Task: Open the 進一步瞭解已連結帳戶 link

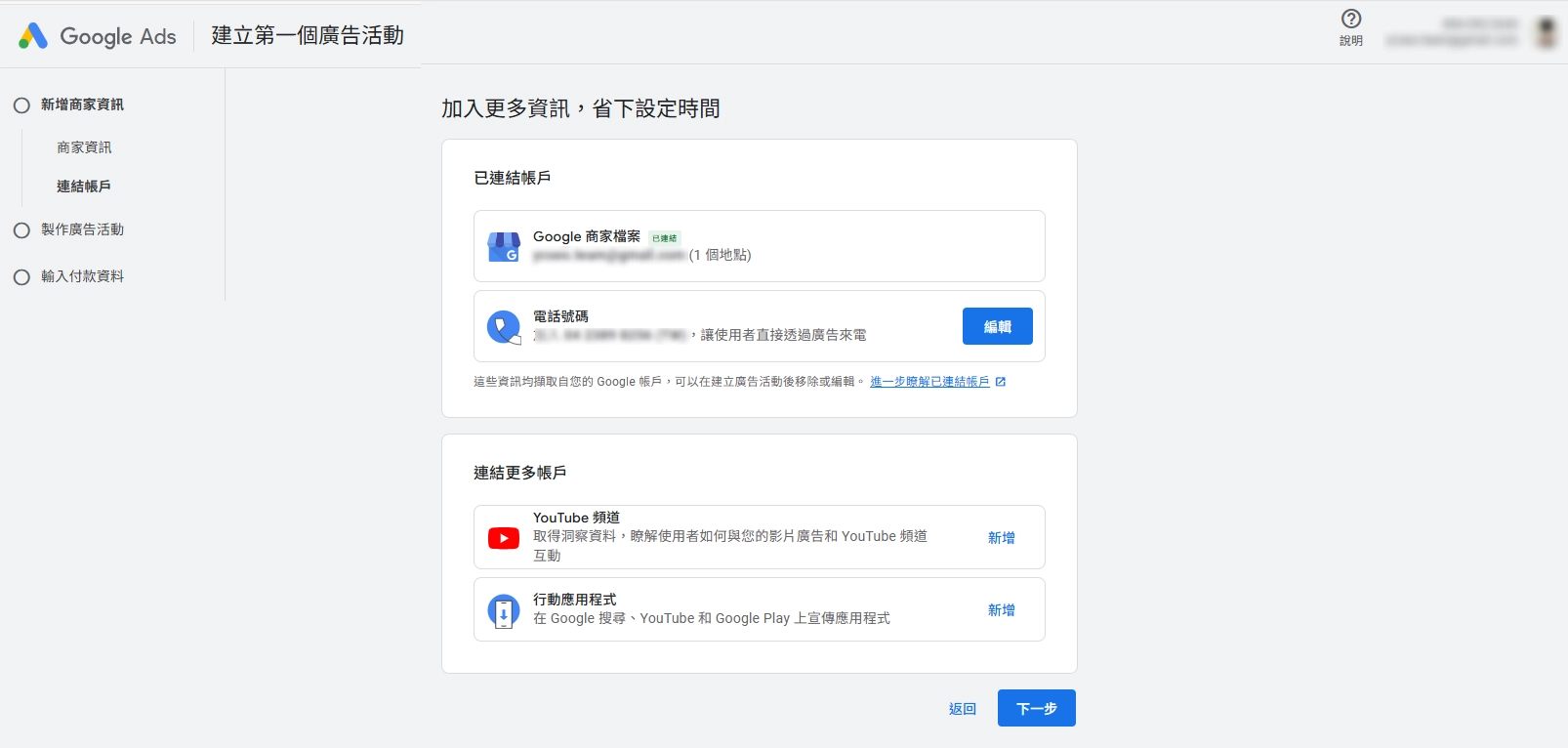Action: coord(928,382)
